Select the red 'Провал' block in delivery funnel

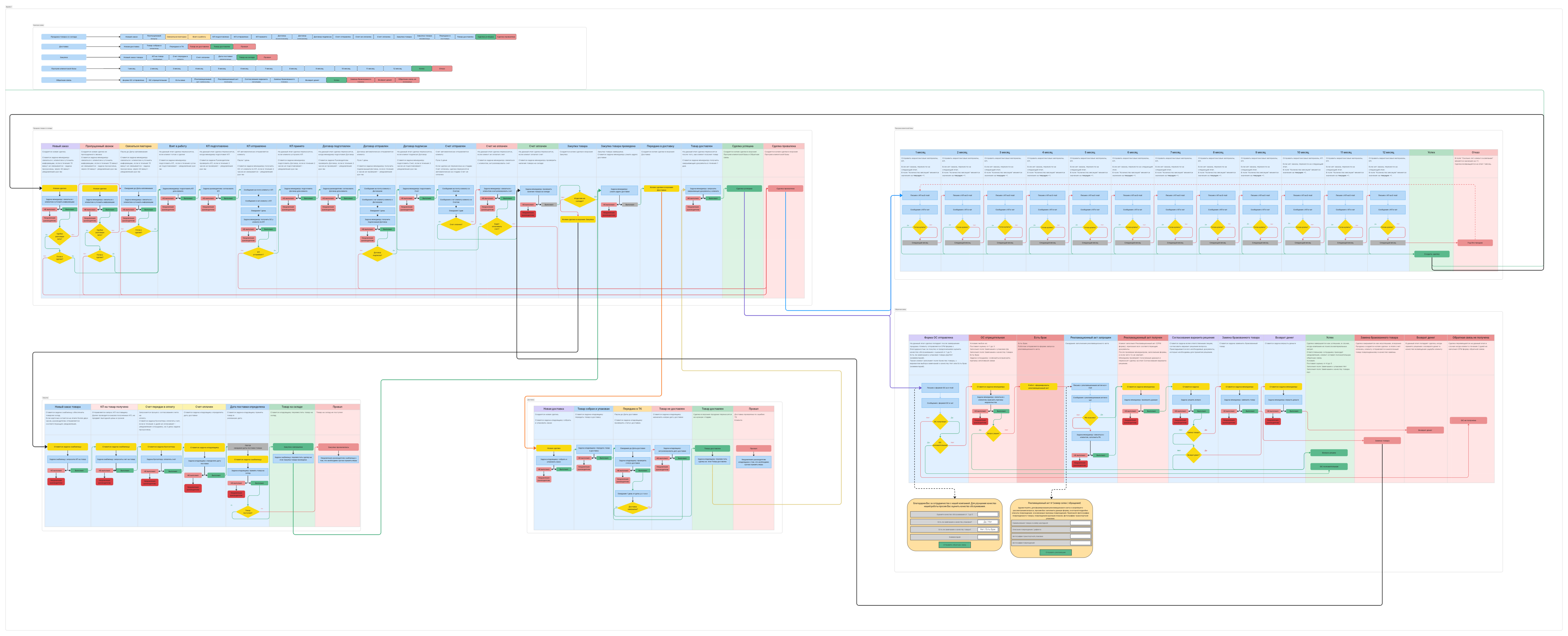point(754,449)
